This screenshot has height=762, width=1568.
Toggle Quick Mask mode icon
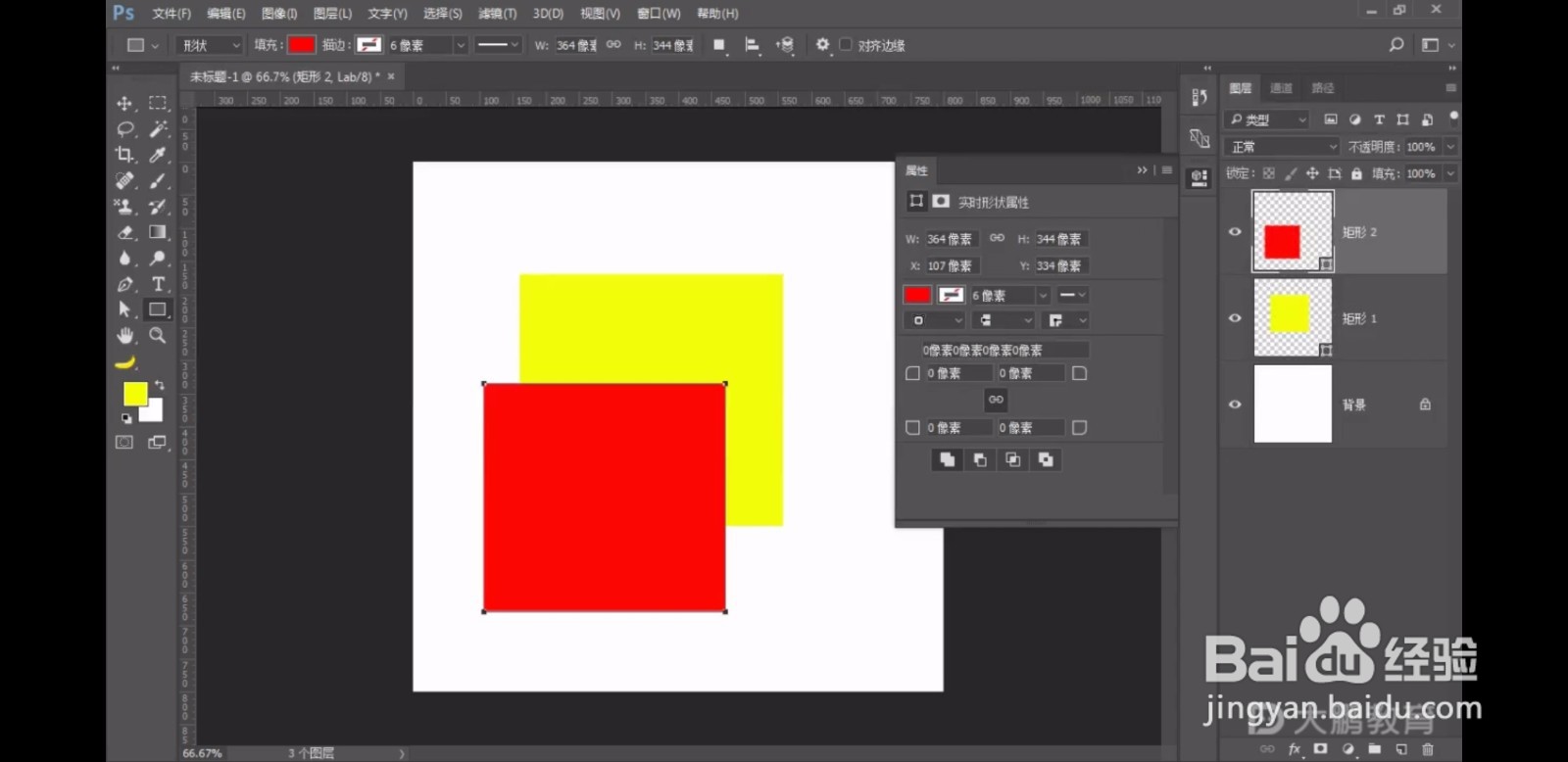[x=124, y=443]
